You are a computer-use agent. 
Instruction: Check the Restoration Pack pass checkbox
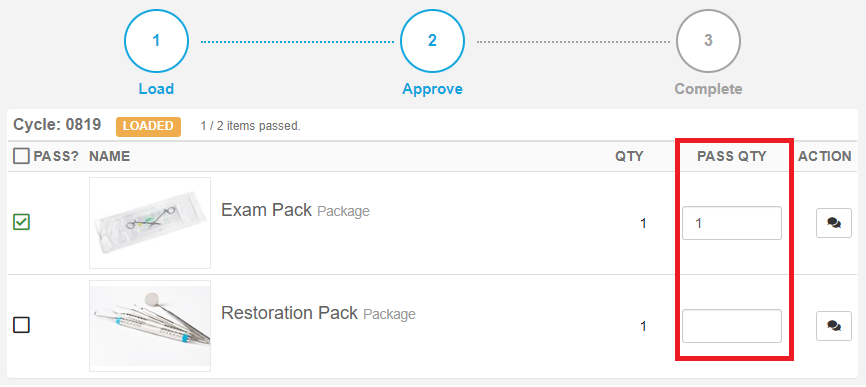[x=22, y=325]
